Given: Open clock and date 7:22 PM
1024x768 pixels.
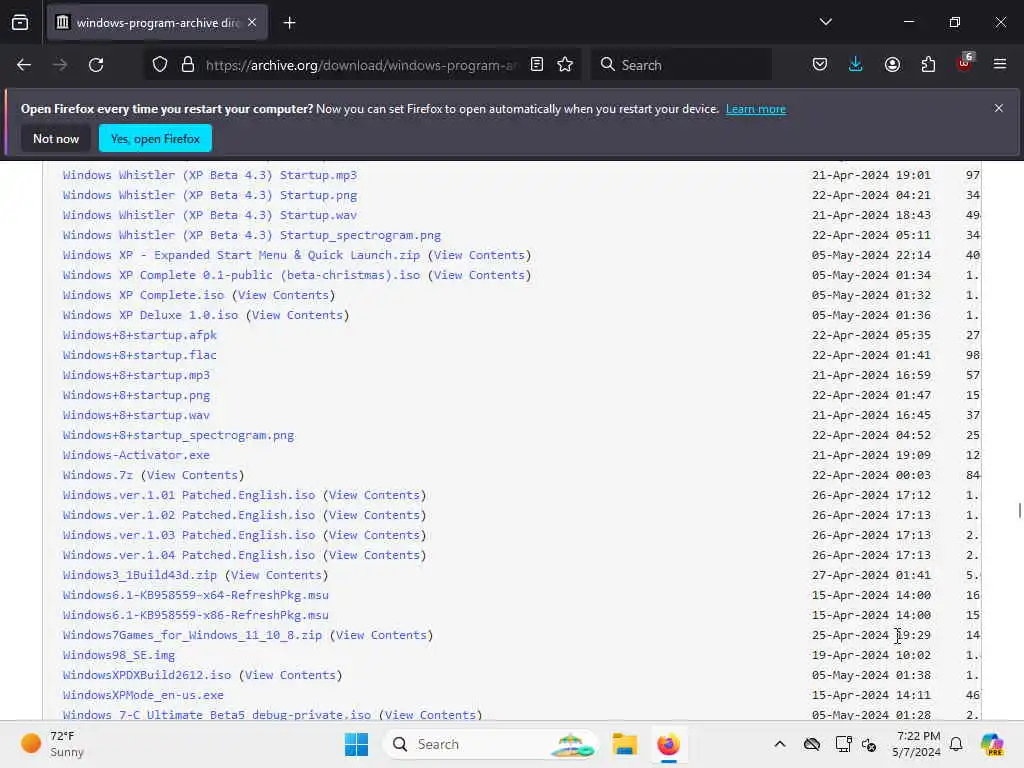Looking at the screenshot, I should tap(916, 744).
